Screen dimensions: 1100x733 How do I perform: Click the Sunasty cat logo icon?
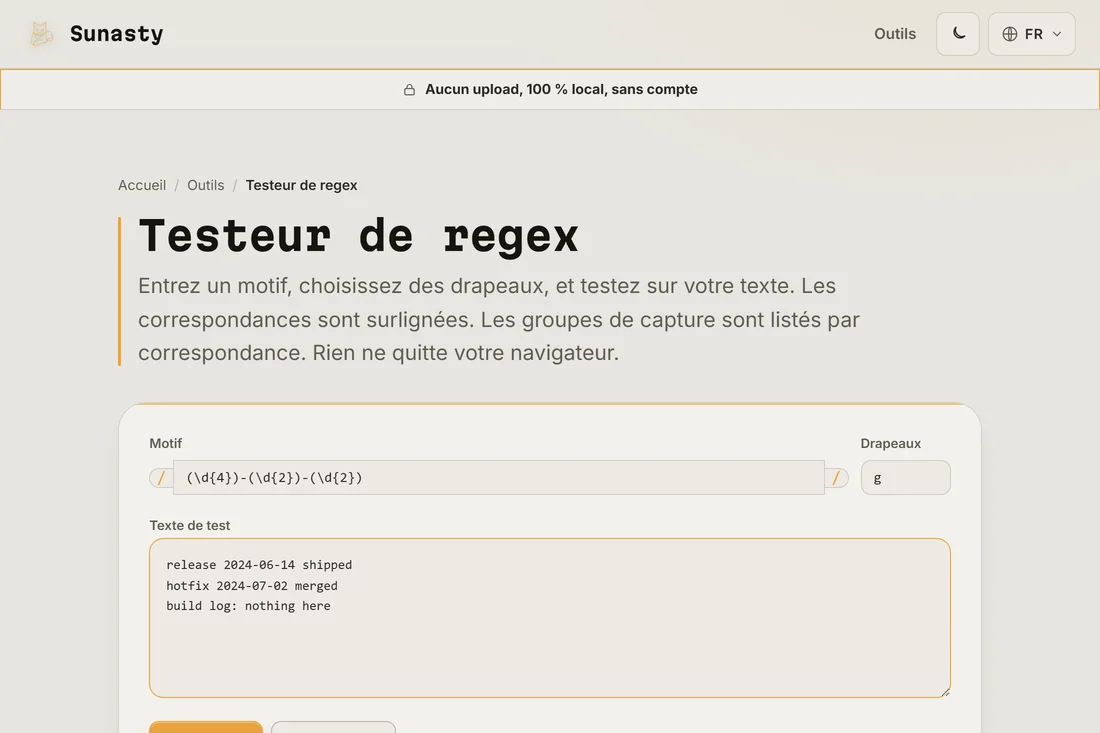coord(41,34)
